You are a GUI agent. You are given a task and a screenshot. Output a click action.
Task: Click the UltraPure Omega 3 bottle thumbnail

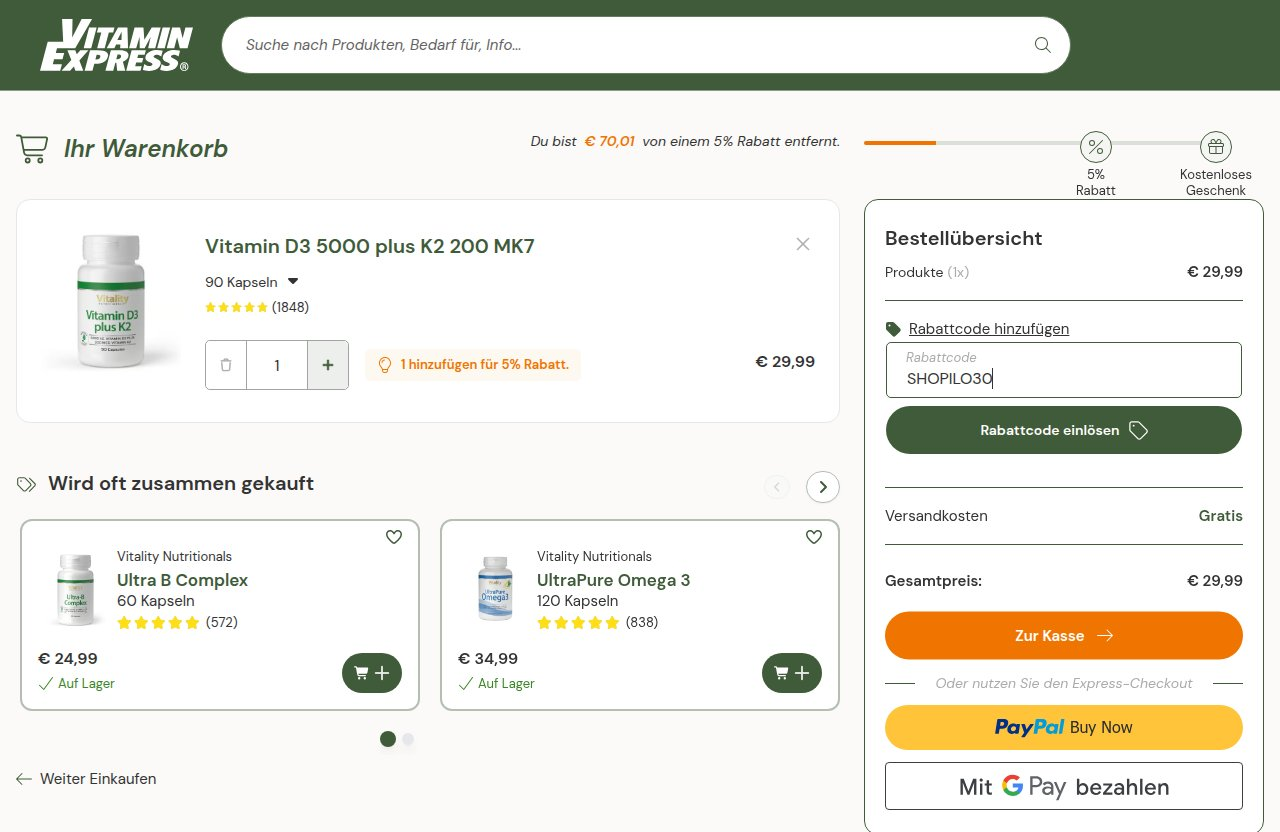point(495,589)
